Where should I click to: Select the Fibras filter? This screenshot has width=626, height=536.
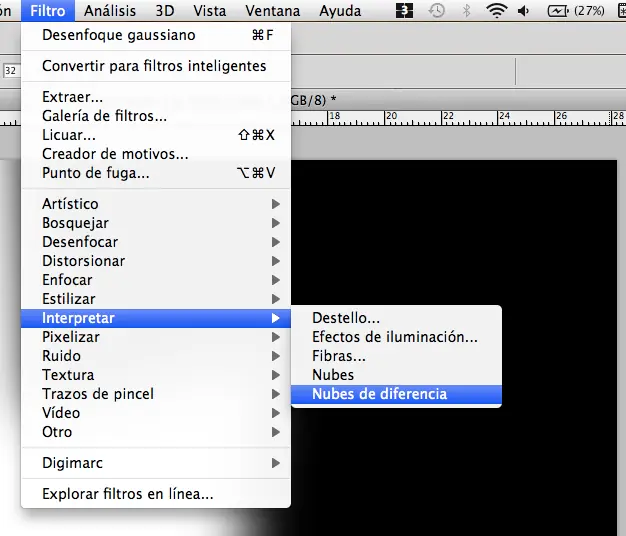point(396,356)
